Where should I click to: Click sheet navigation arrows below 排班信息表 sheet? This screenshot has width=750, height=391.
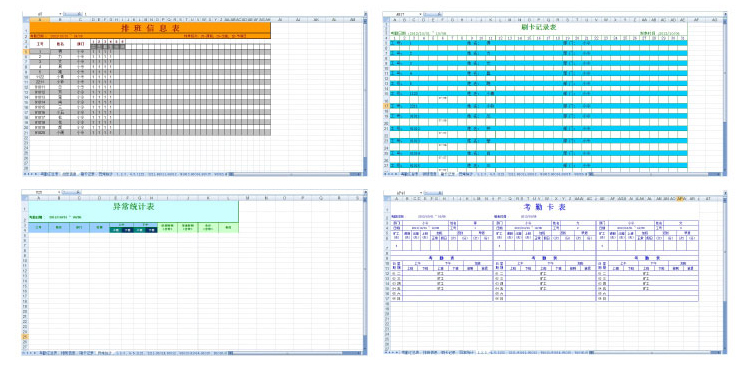click(29, 174)
